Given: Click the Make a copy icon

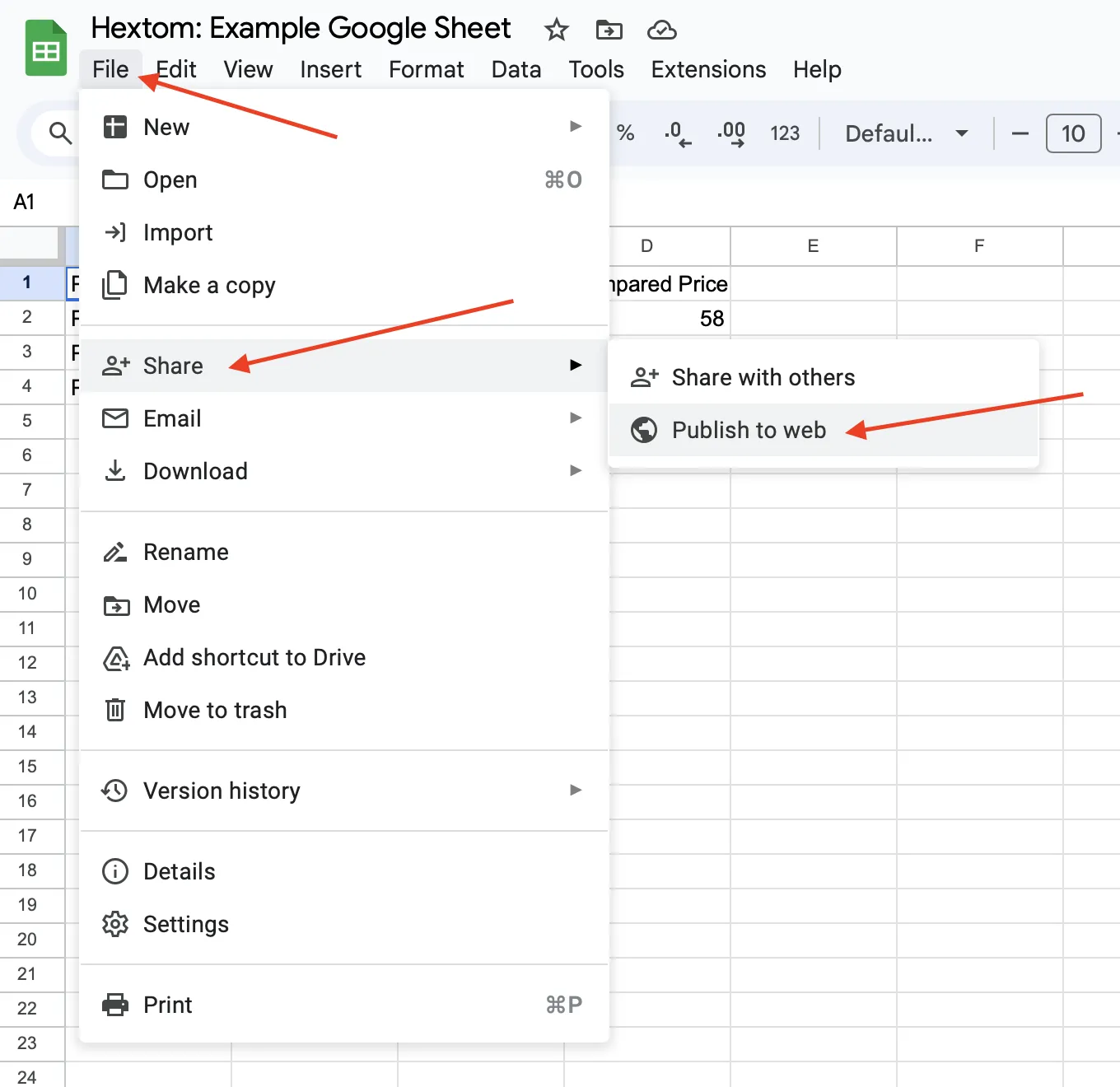Looking at the screenshot, I should pos(115,285).
